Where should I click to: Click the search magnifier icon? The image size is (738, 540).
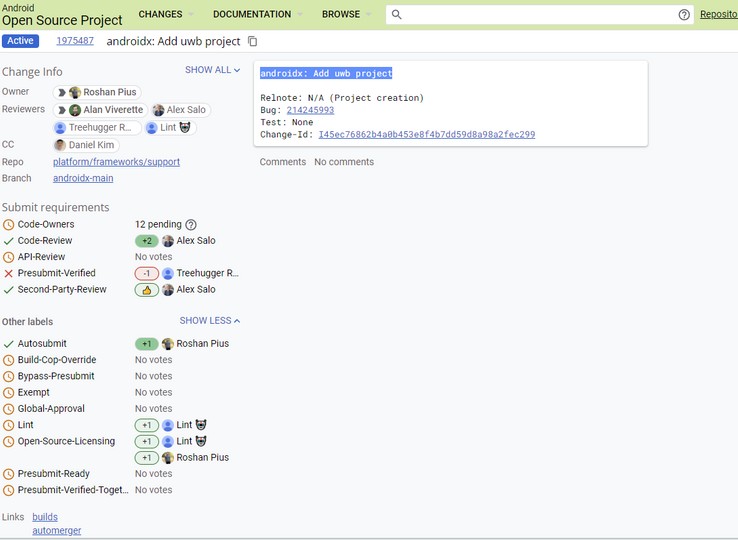tap(397, 15)
